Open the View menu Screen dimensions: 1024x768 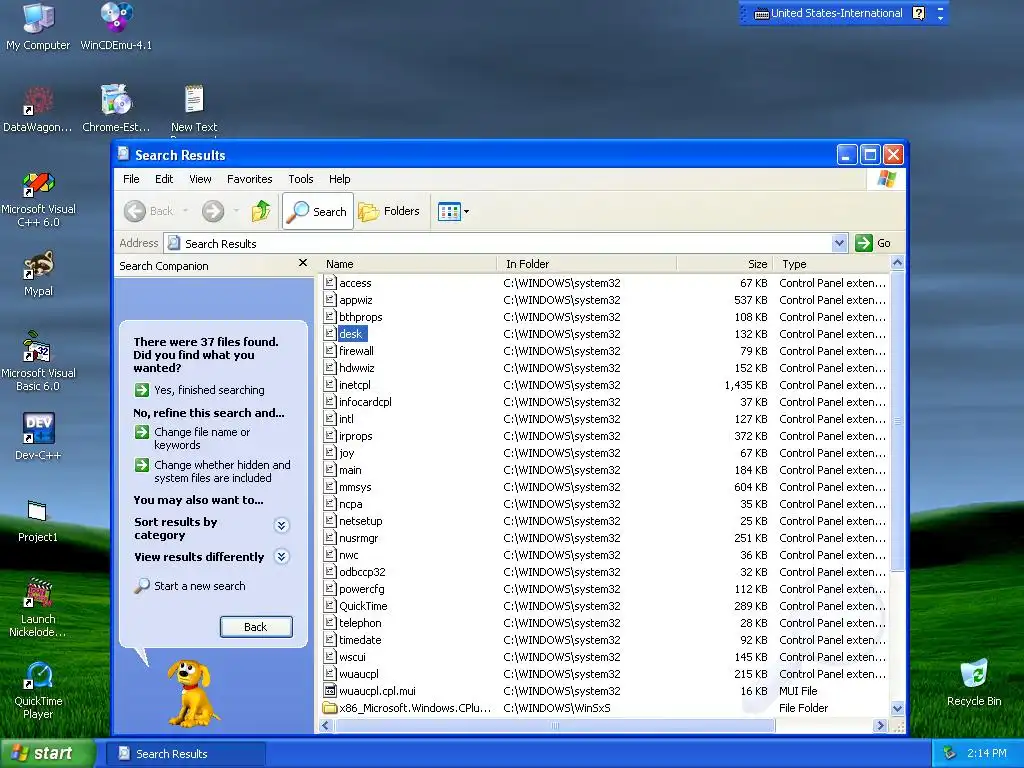(x=200, y=179)
